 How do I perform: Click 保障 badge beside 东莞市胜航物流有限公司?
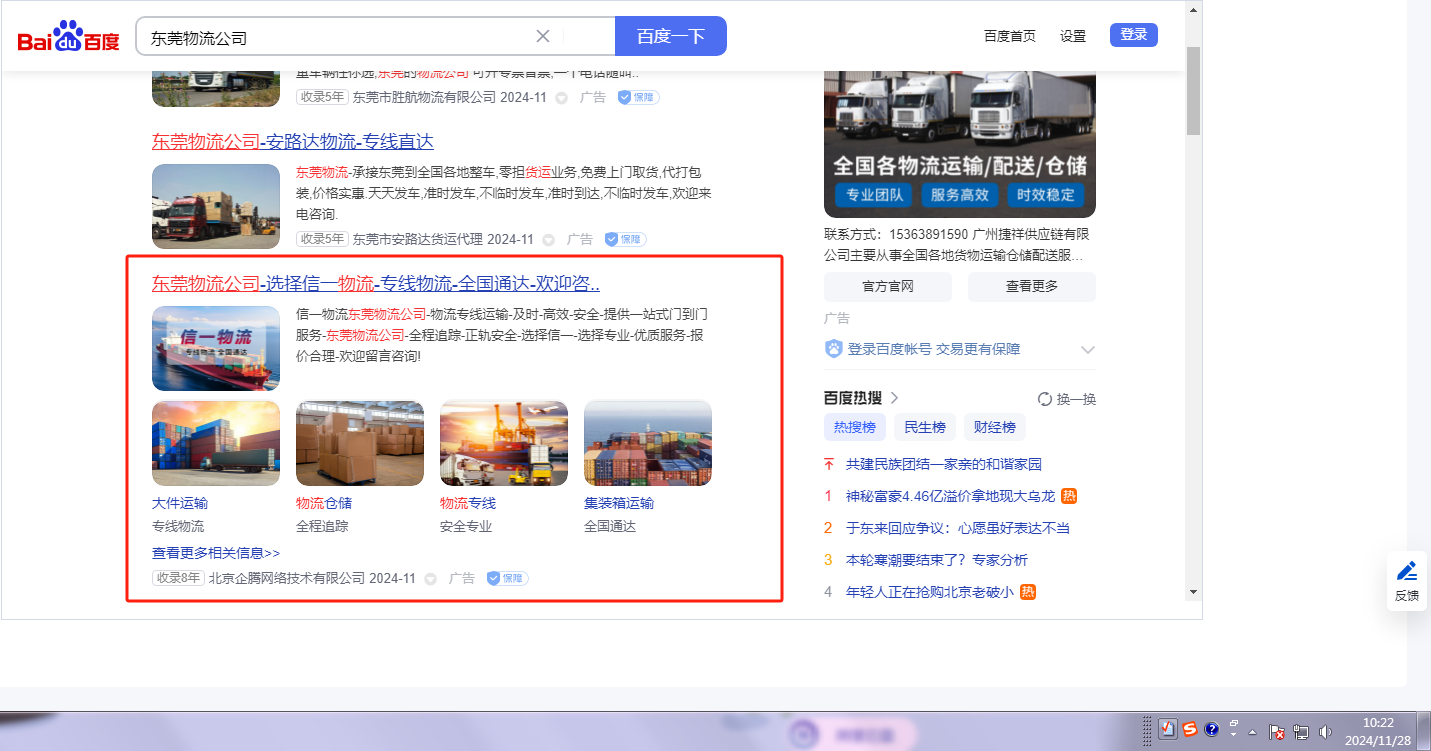[x=638, y=97]
